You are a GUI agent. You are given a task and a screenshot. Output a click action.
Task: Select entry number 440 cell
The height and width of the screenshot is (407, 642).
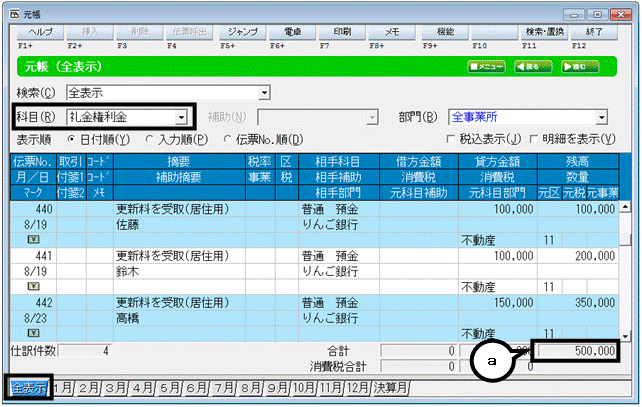[x=34, y=209]
